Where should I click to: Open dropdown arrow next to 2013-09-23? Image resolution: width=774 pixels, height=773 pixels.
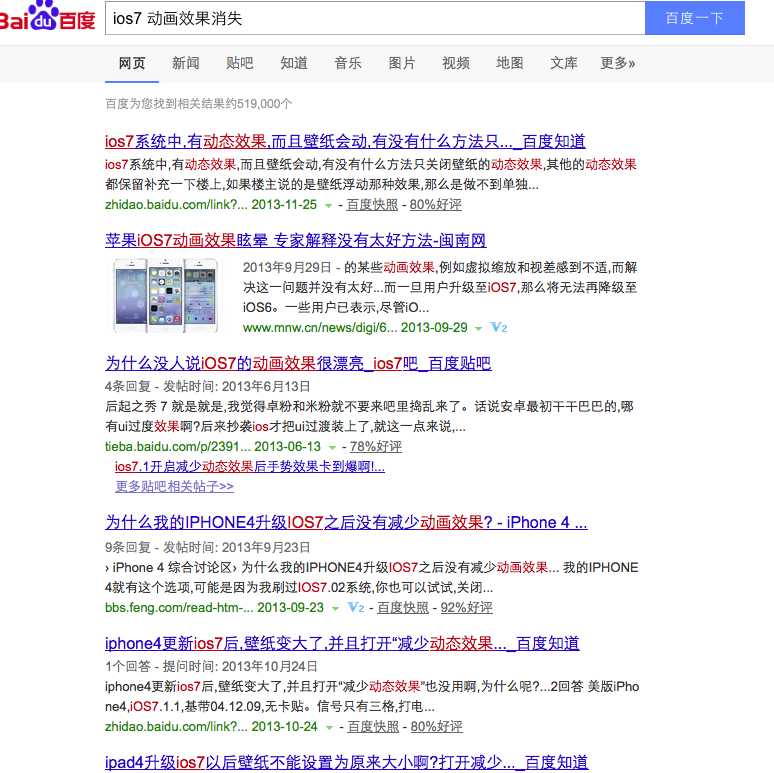click(x=336, y=608)
